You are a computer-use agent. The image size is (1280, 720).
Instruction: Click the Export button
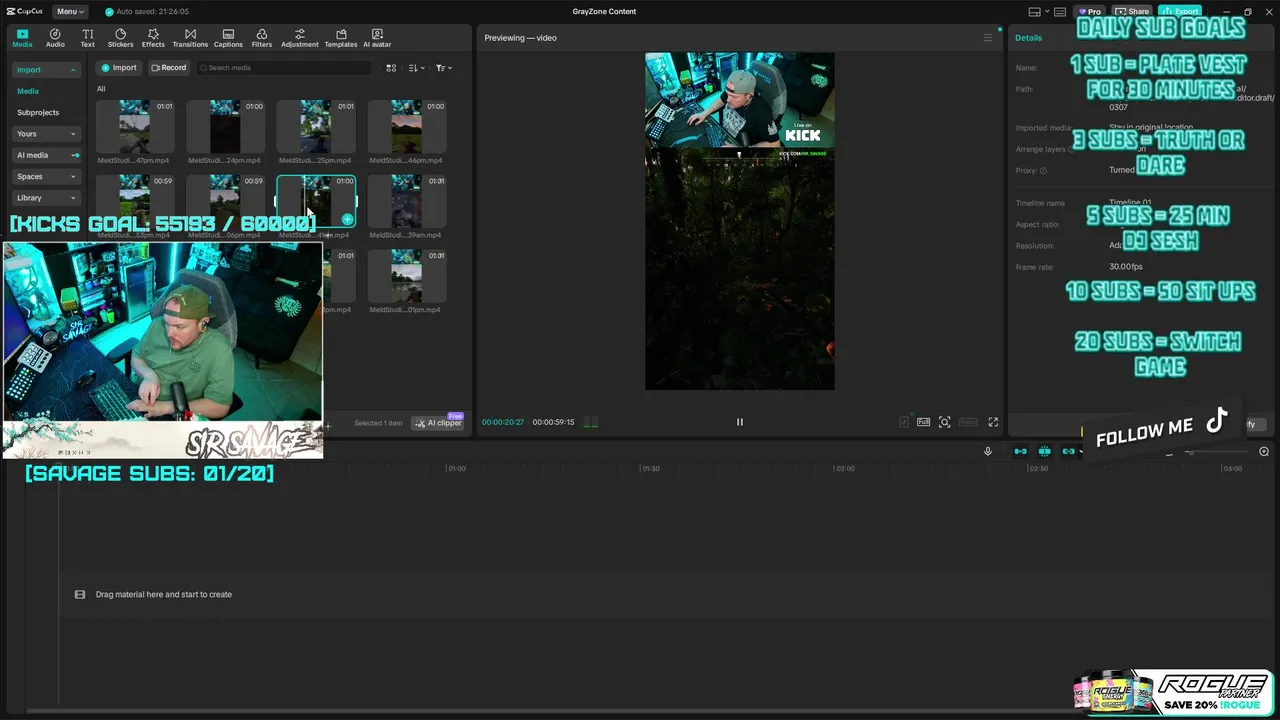[1181, 11]
